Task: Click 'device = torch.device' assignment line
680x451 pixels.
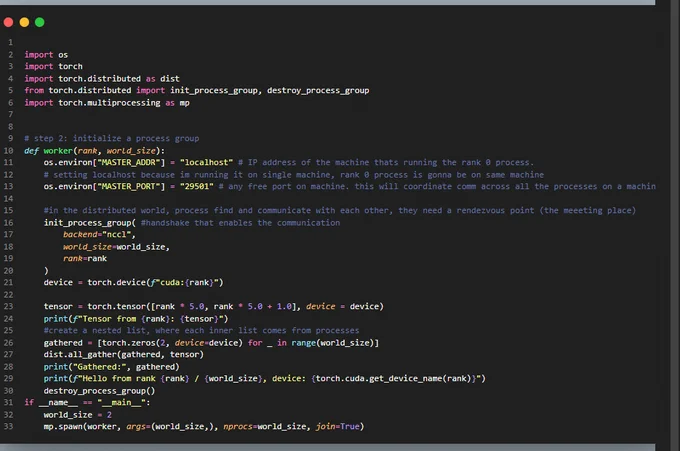Action: [133, 282]
